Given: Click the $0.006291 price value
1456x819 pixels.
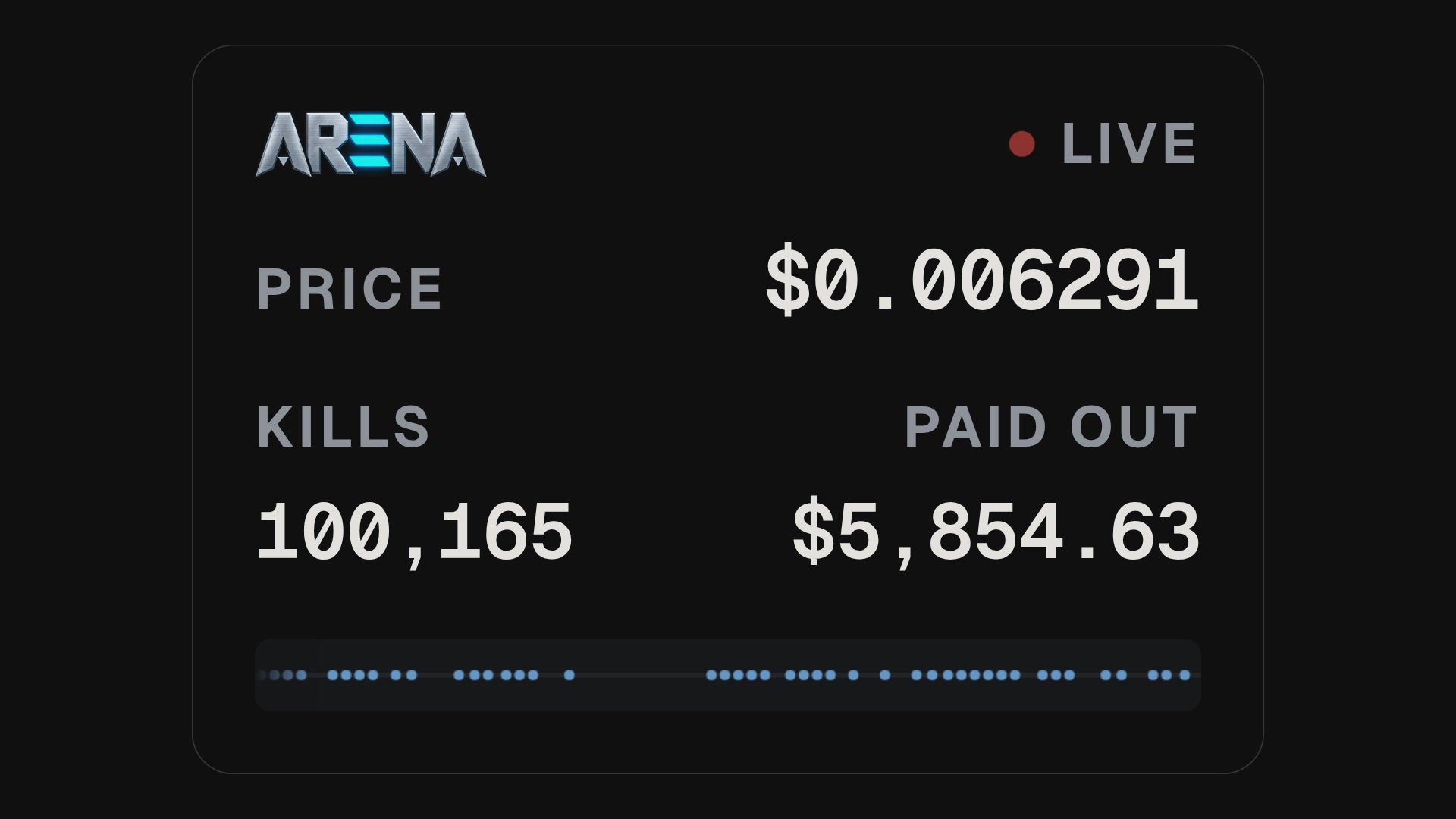Looking at the screenshot, I should tap(982, 281).
